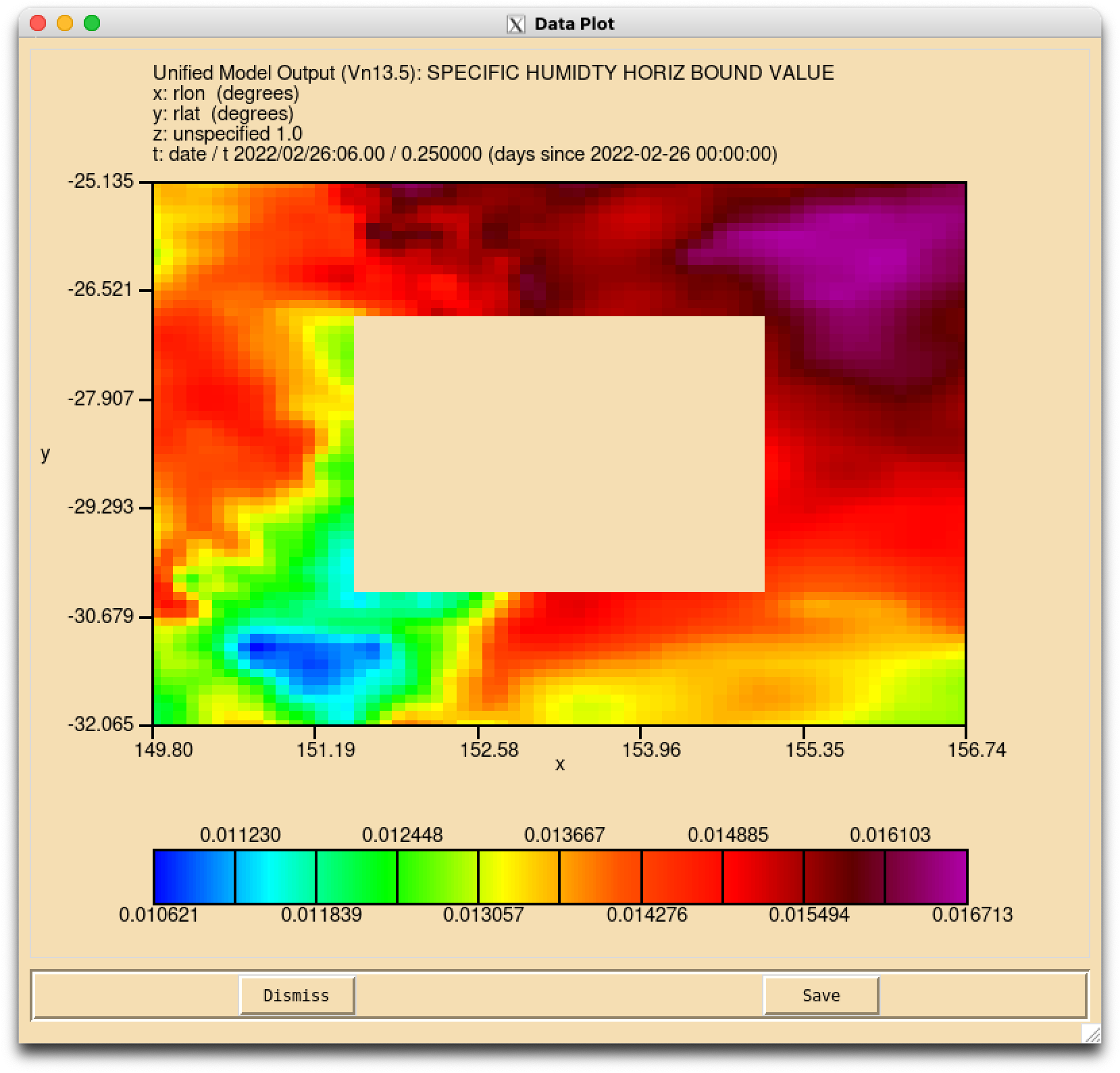Viewport: 1120px width, 1073px height.
Task: Click the colour bar value 0.016103
Action: click(x=890, y=835)
